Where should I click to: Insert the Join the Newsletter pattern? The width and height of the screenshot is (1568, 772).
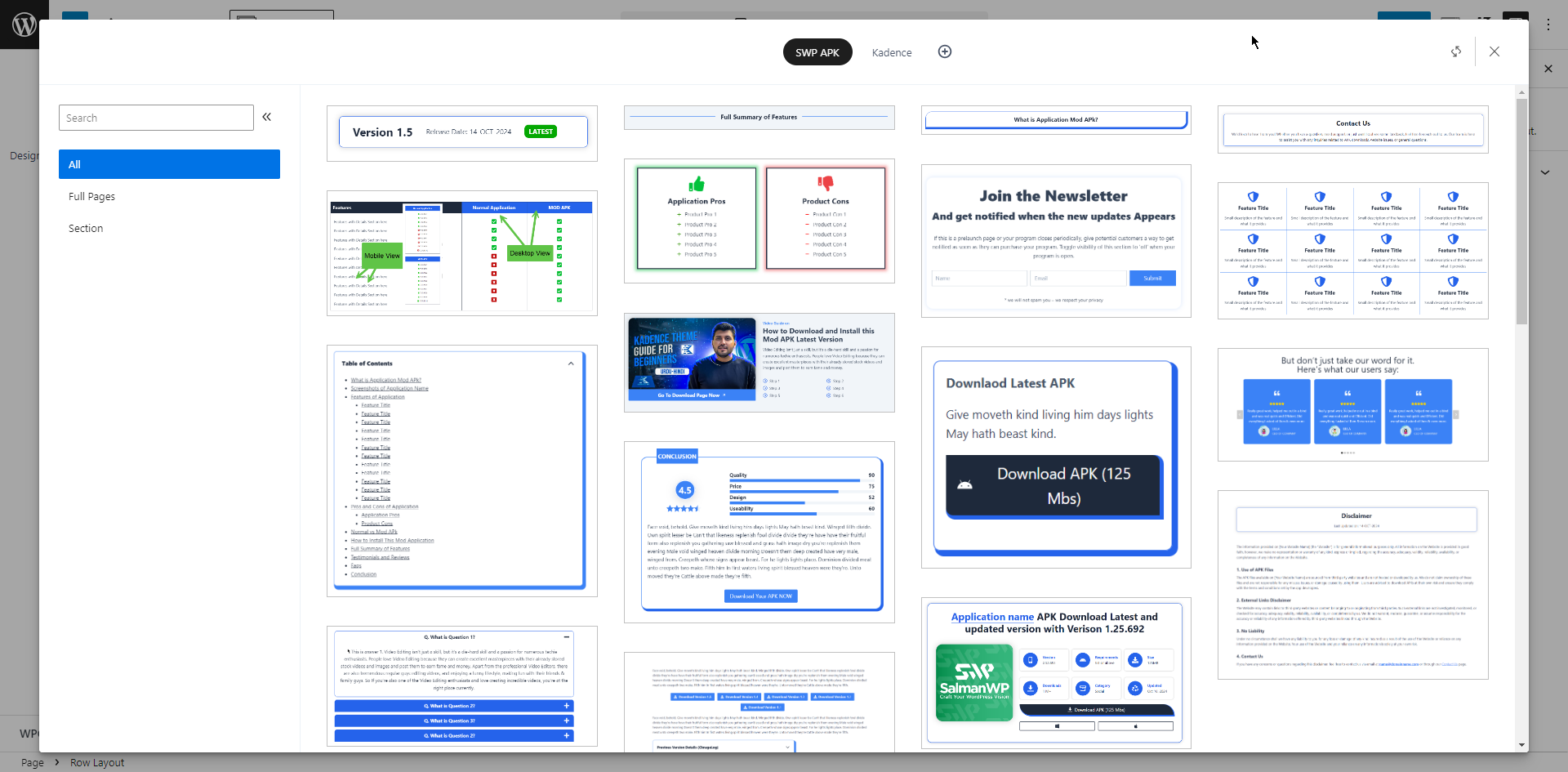point(1056,241)
